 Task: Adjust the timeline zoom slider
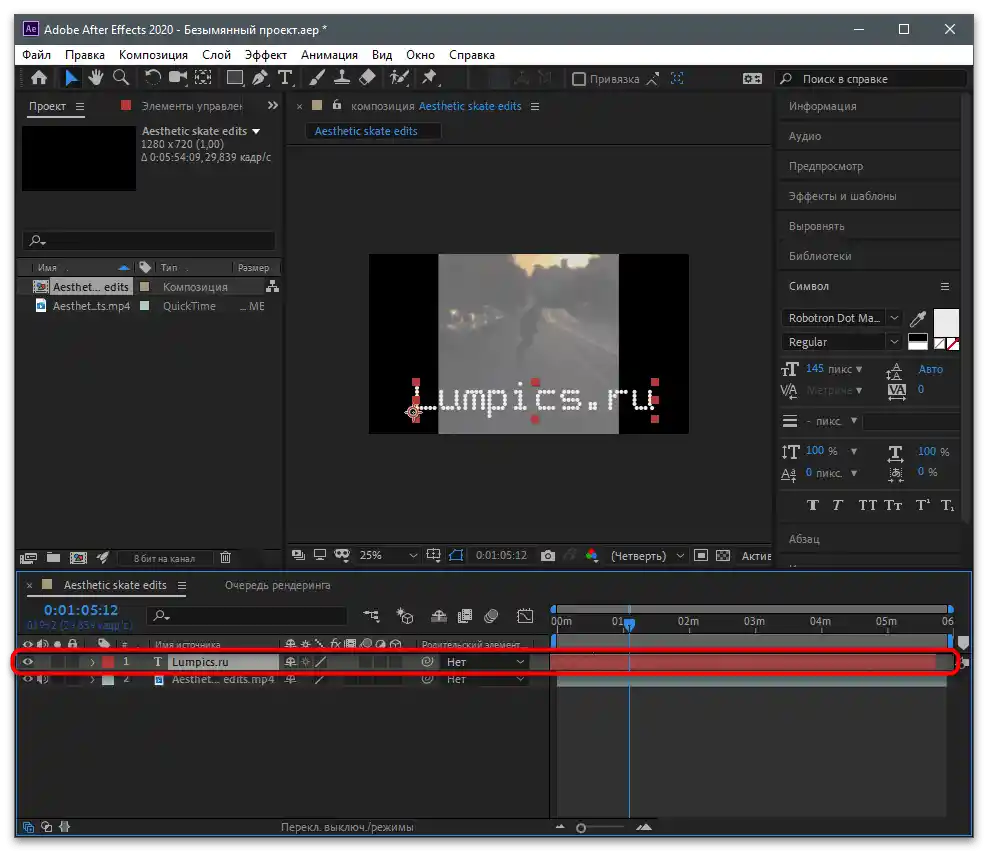[581, 828]
